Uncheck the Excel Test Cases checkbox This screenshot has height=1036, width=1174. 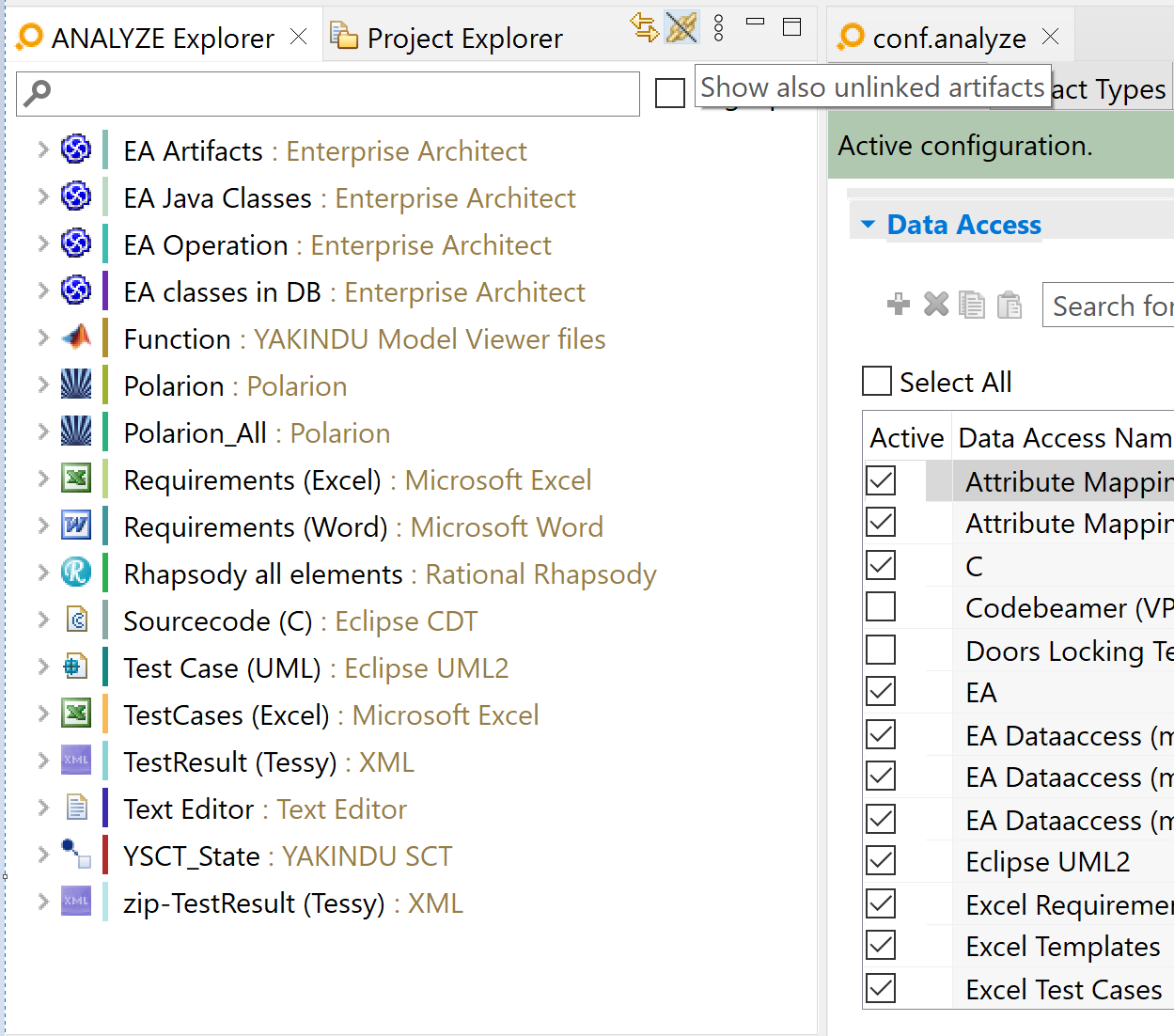pos(881,988)
